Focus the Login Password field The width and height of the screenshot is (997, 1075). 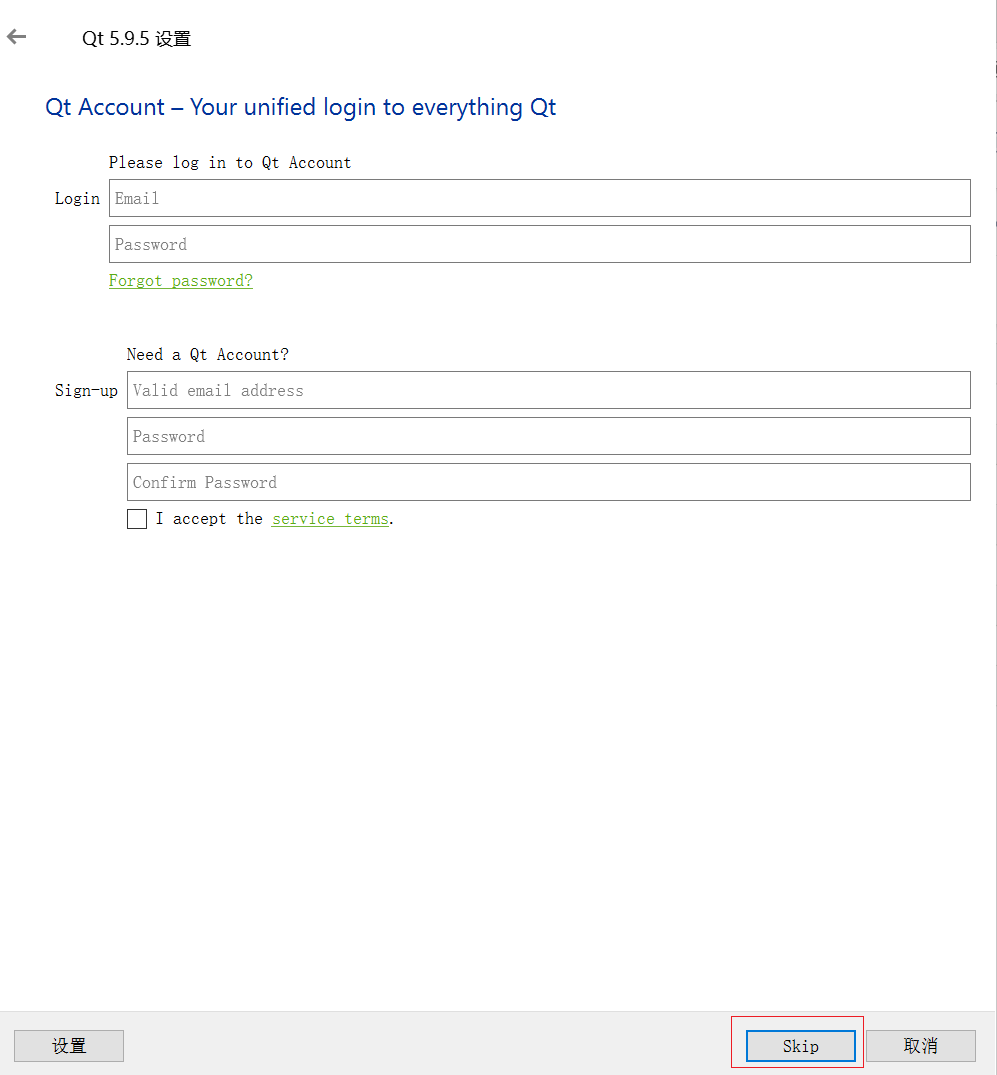pos(539,244)
